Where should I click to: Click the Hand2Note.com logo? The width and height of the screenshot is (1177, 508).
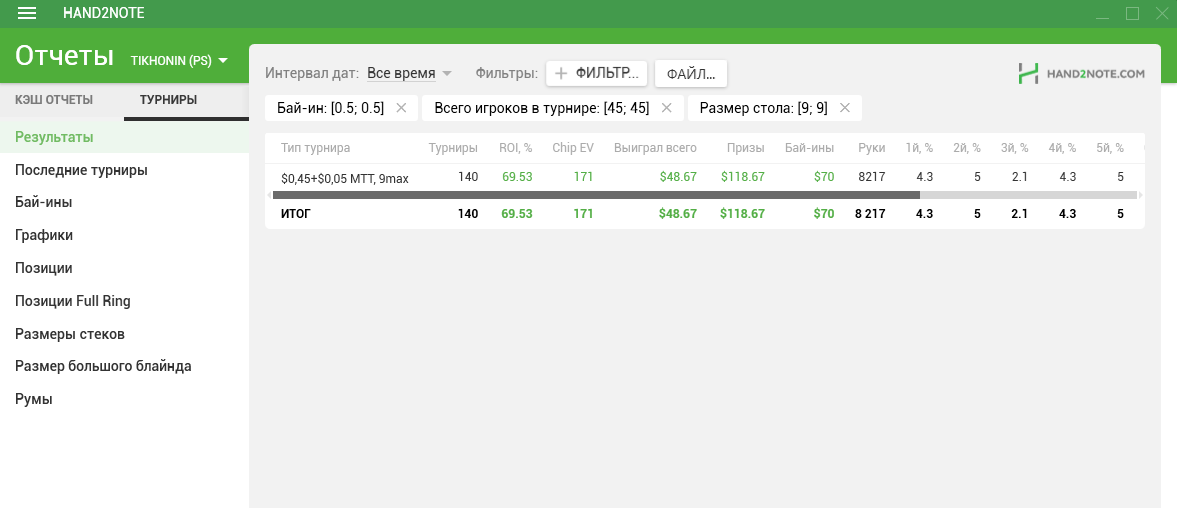click(1081, 73)
